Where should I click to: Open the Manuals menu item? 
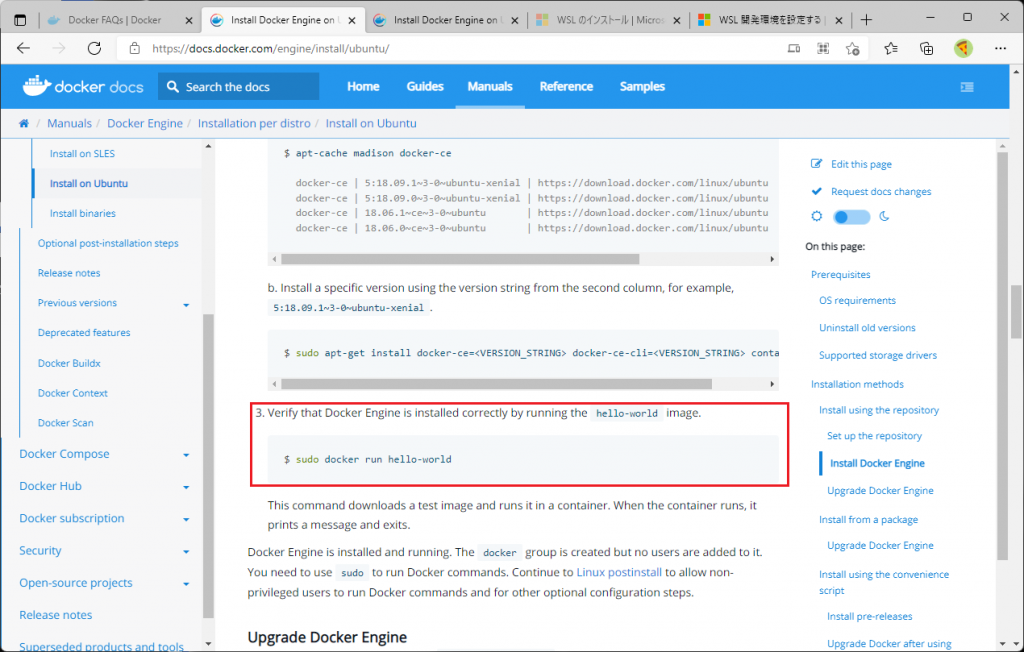click(490, 86)
